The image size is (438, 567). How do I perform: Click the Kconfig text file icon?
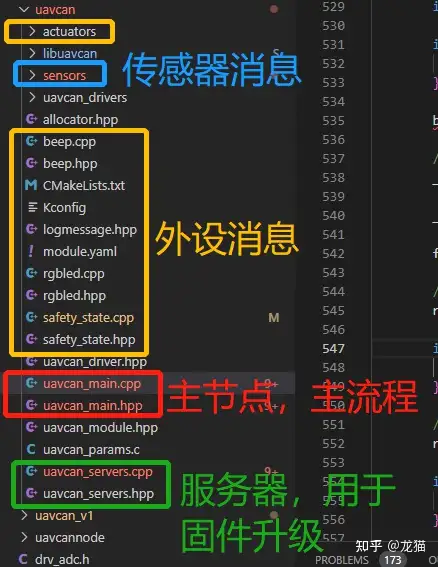click(x=32, y=208)
